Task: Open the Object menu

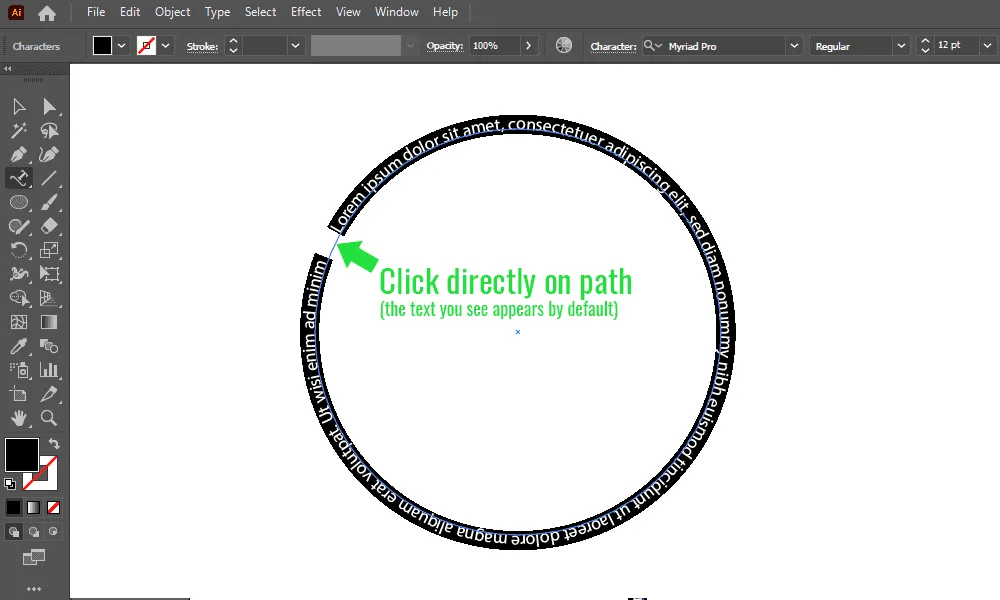Action: [x=172, y=12]
